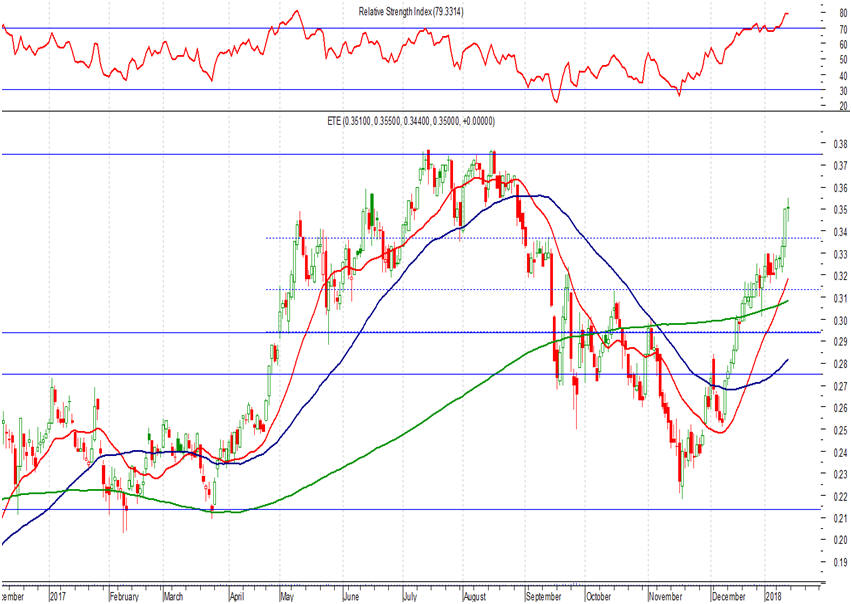Click the 0.38 price axis label
The width and height of the screenshot is (852, 604).
tap(841, 144)
